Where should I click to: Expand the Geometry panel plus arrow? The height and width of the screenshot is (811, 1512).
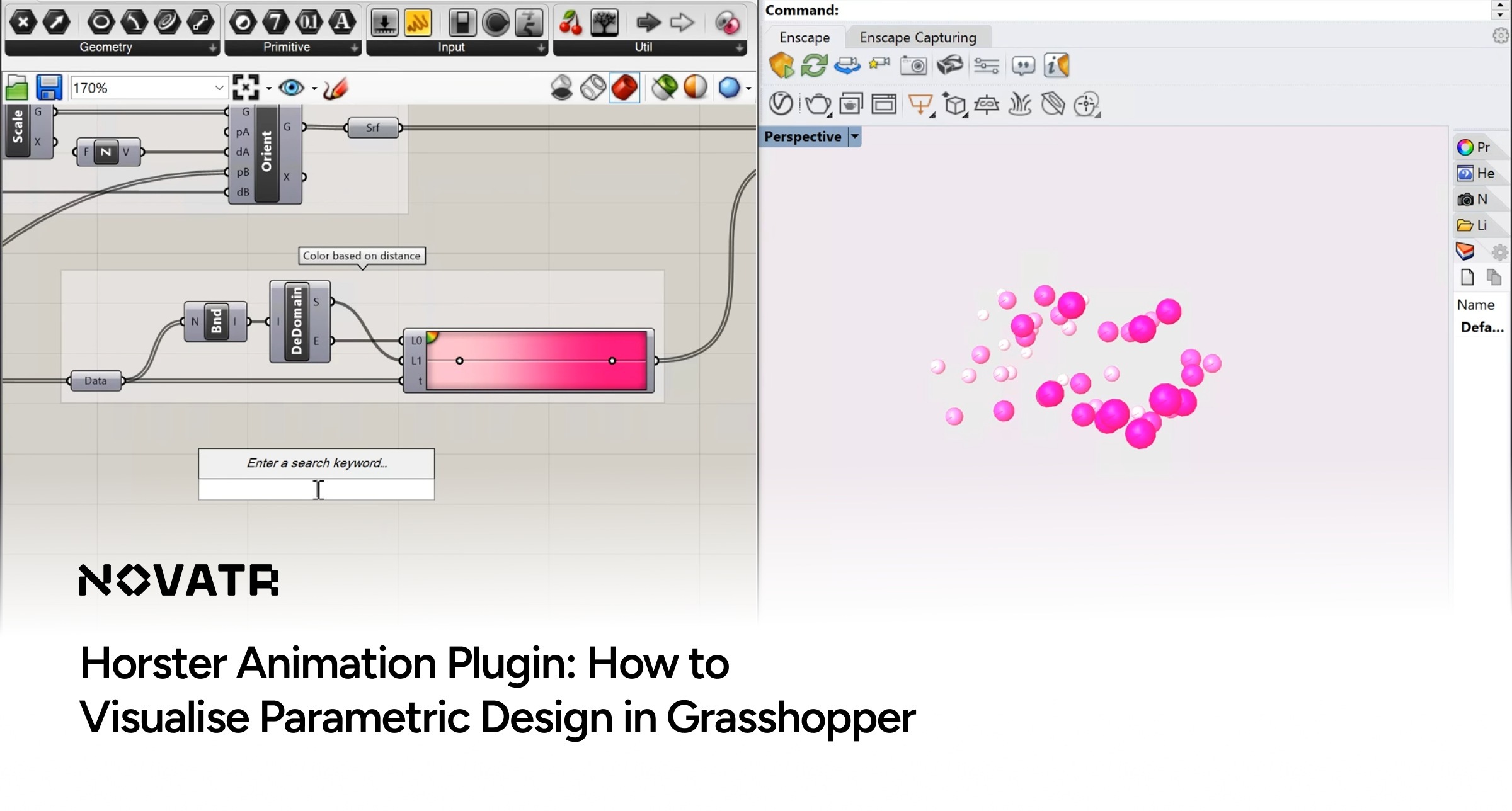[212, 48]
